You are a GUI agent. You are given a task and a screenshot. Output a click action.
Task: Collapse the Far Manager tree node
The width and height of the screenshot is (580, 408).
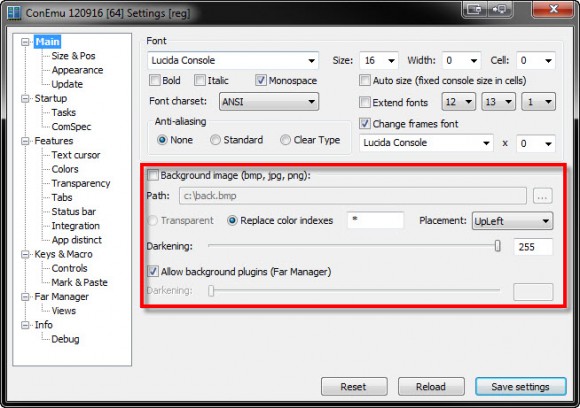25,297
